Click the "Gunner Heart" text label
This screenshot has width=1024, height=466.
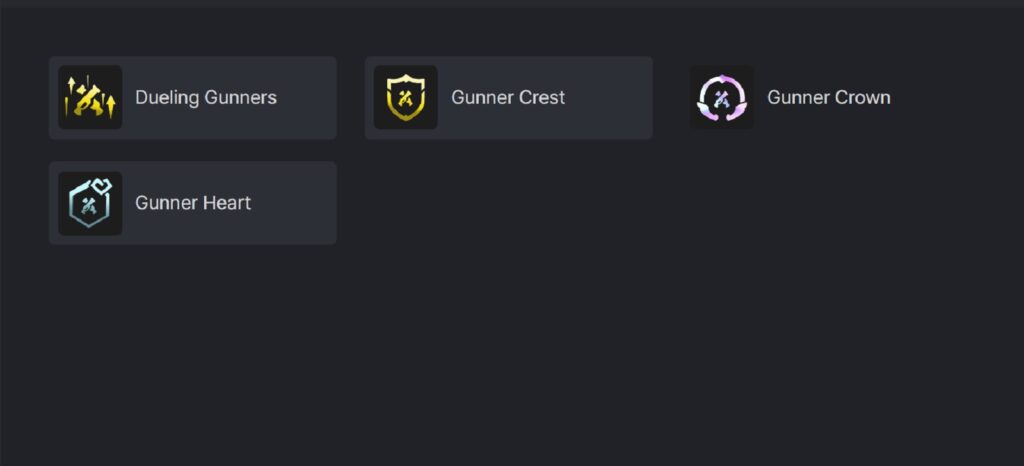(x=193, y=203)
